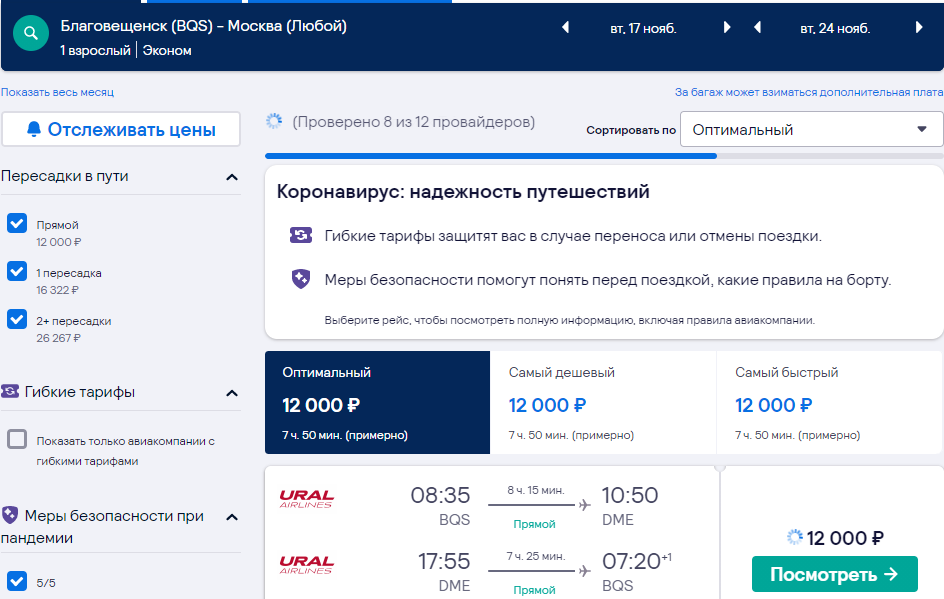Click the 1 взрослый Эконом passenger text

[x=125, y=51]
